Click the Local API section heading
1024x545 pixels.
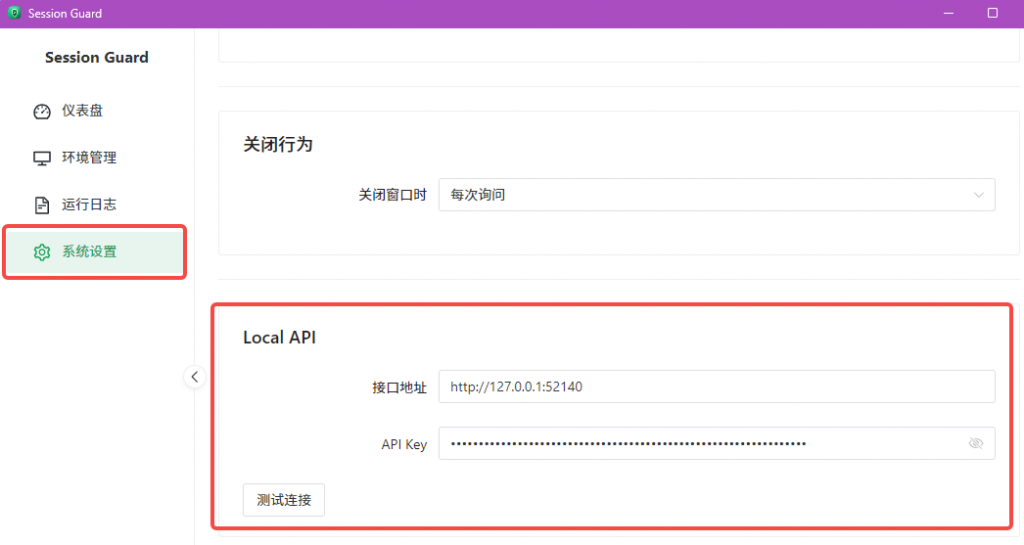tap(279, 338)
